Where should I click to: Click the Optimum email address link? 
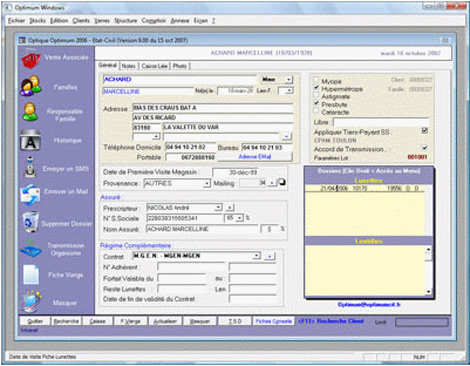click(x=369, y=304)
